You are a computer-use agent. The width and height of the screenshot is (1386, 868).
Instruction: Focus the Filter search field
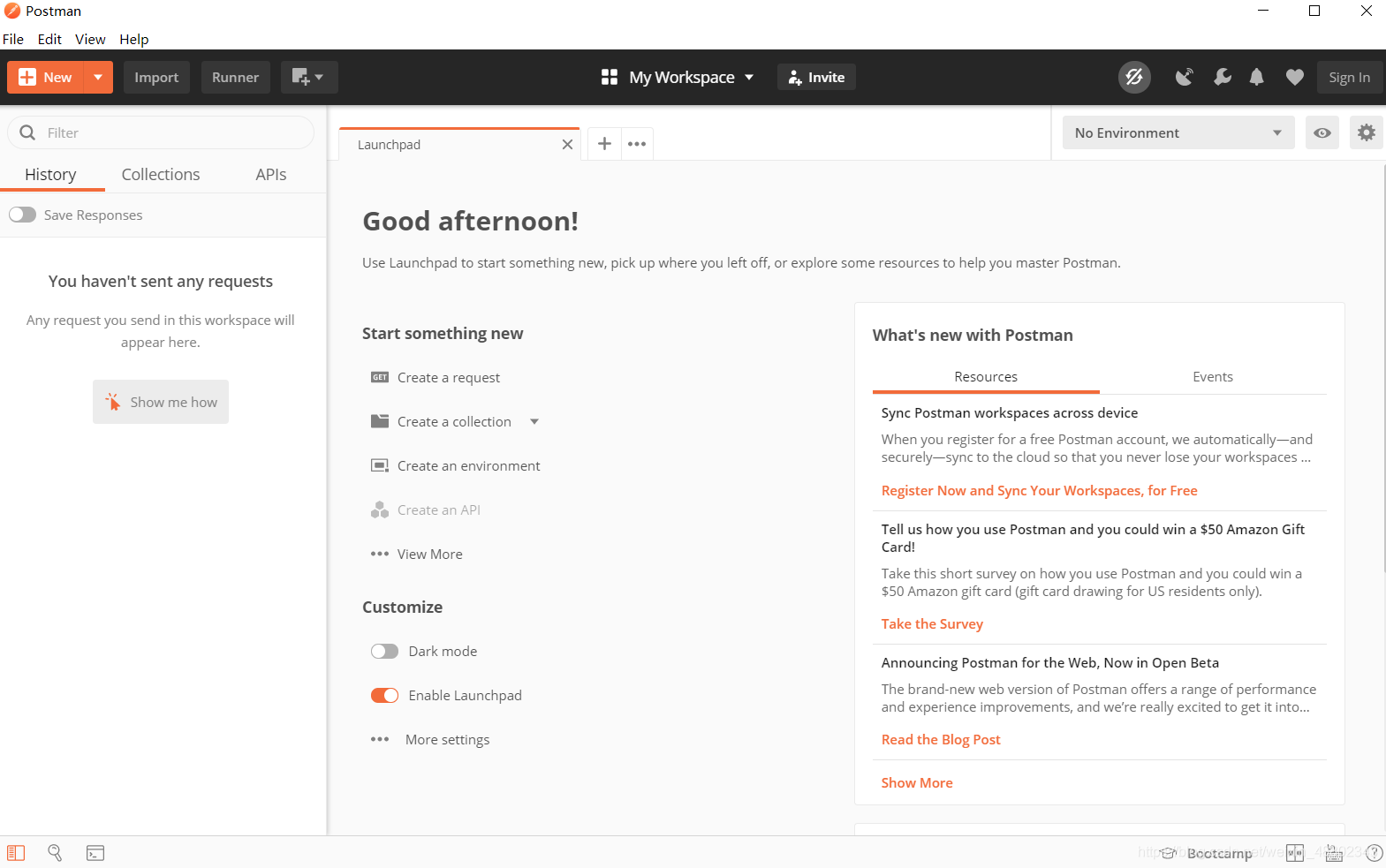coord(161,132)
